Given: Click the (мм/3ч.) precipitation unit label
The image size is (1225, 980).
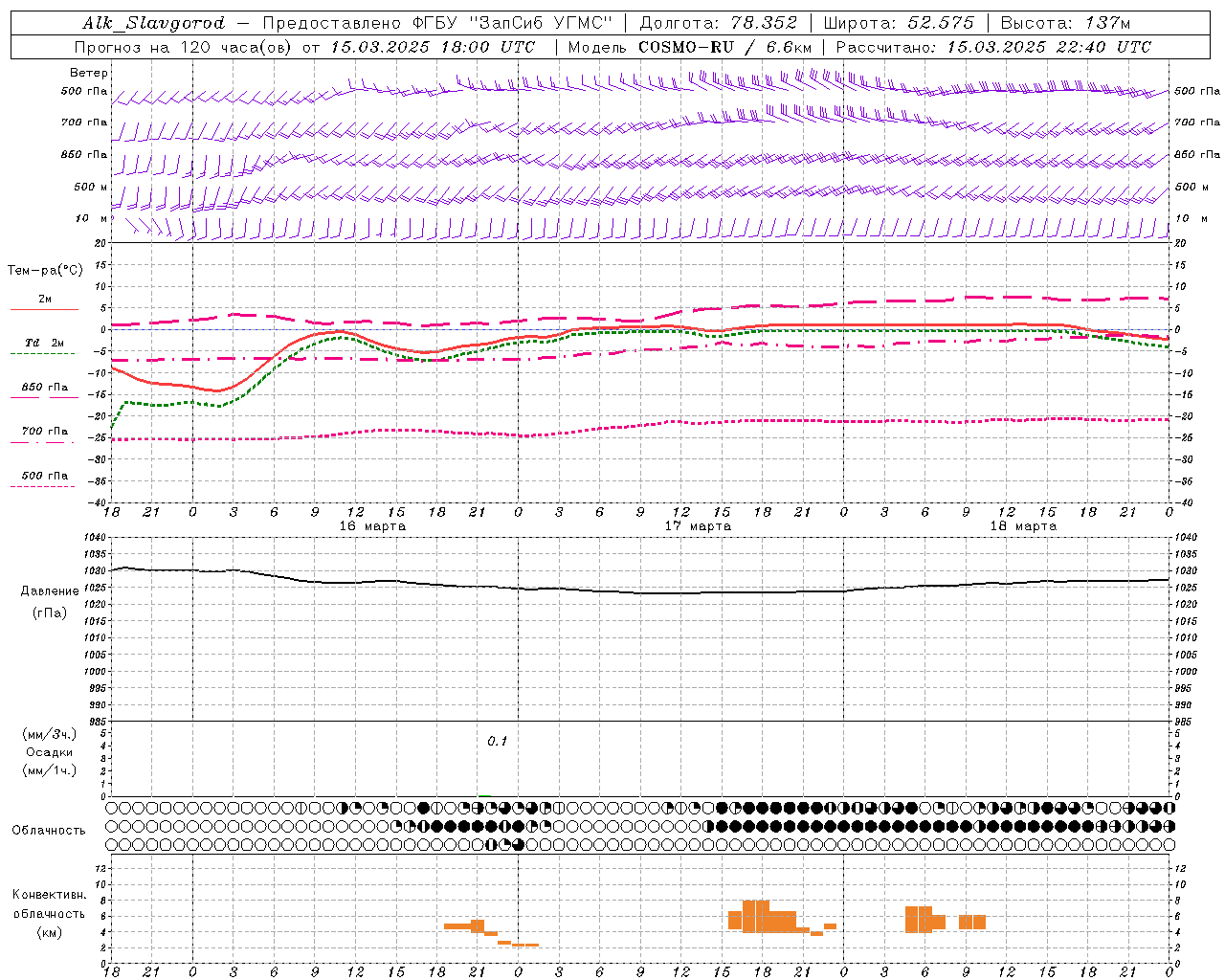Looking at the screenshot, I should (x=50, y=734).
